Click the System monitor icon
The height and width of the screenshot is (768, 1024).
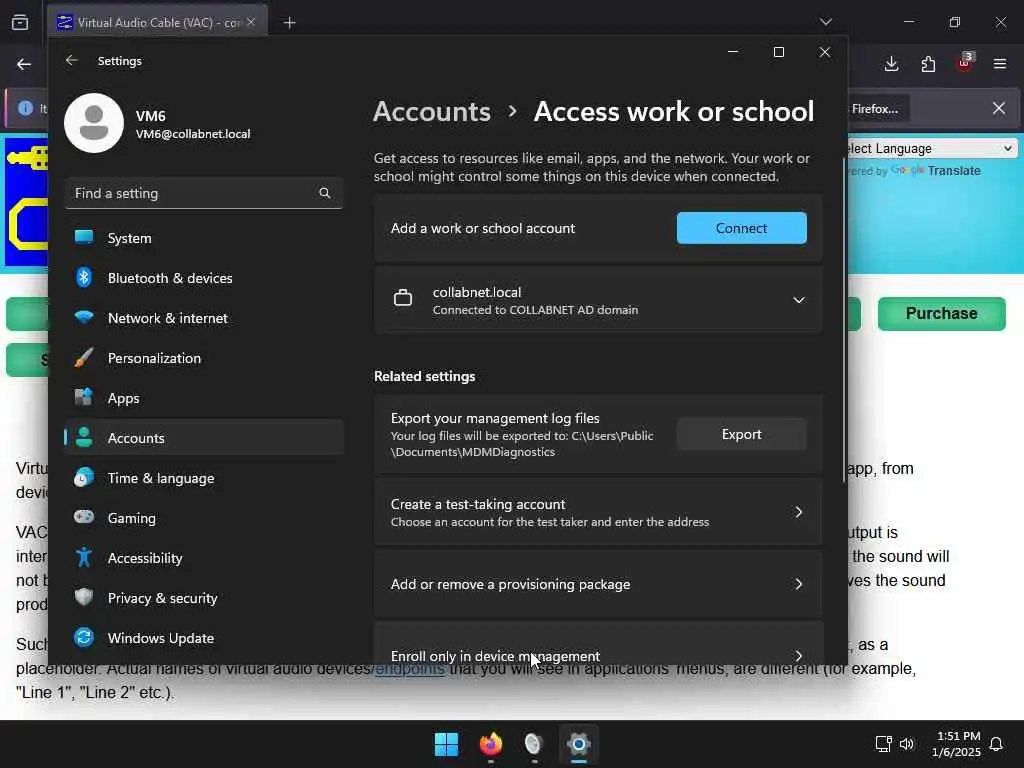(x=84, y=237)
